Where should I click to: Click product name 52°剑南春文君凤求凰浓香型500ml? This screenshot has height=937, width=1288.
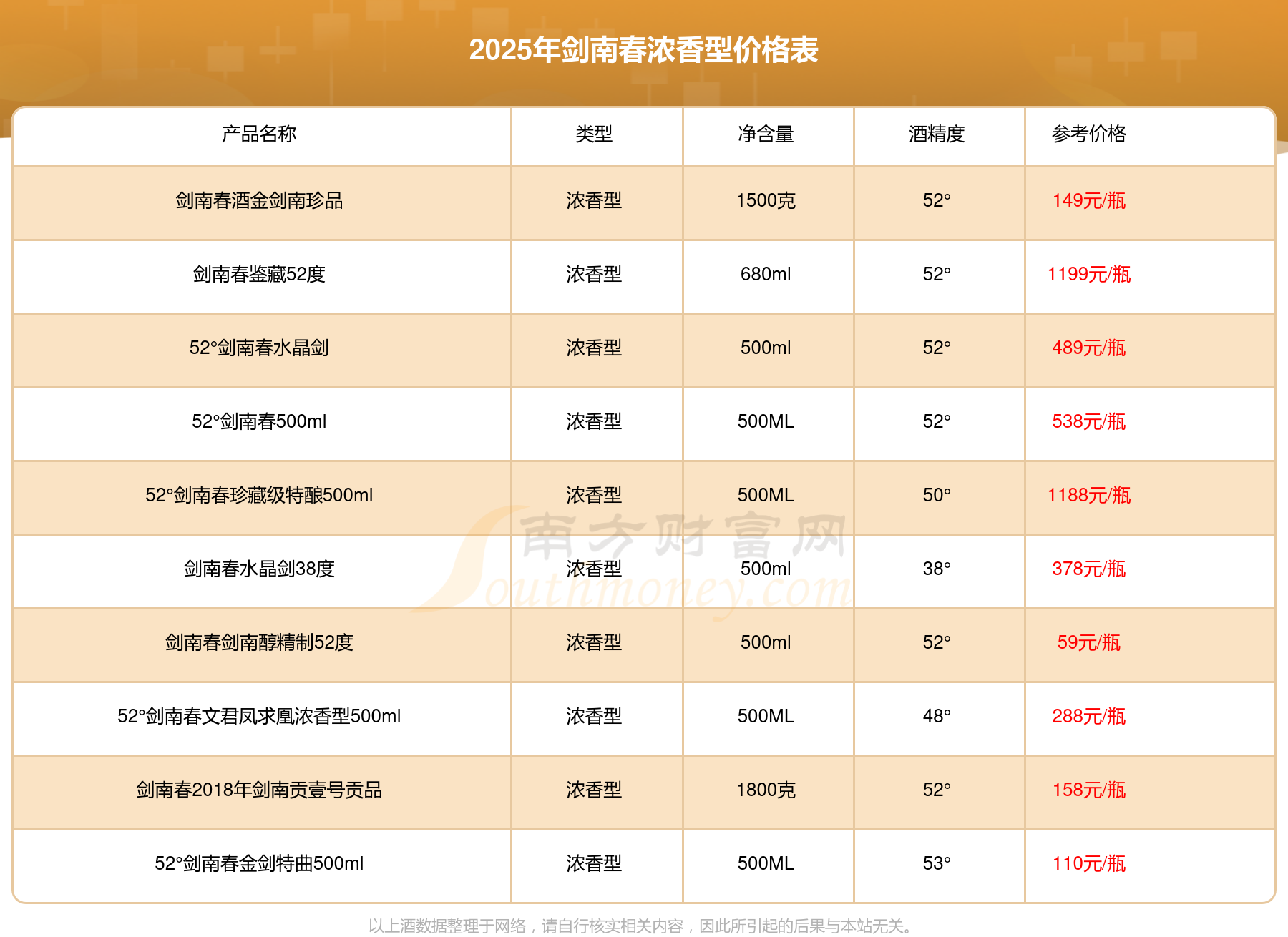tap(259, 716)
